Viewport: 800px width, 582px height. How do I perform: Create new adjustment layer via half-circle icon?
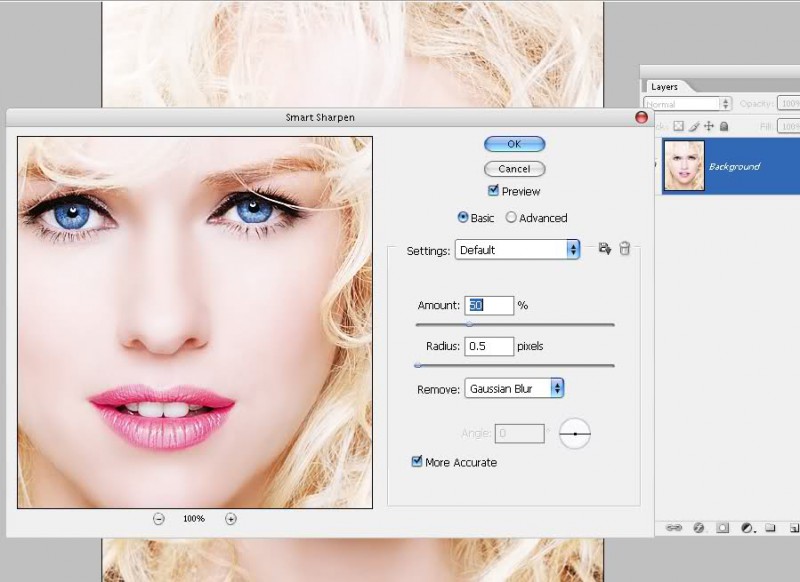tap(746, 527)
